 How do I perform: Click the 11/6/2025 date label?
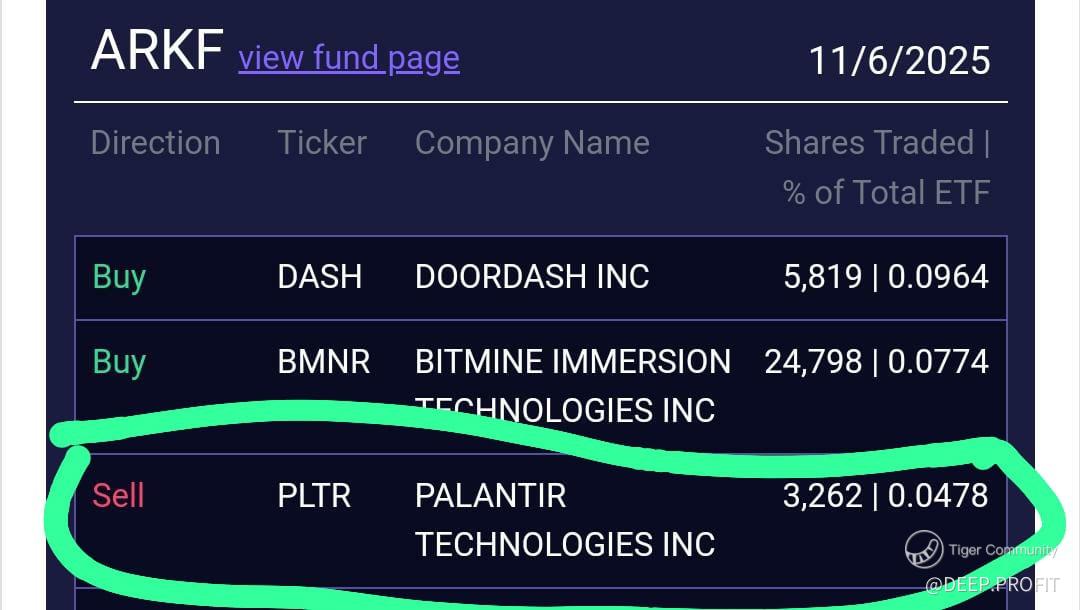click(898, 60)
